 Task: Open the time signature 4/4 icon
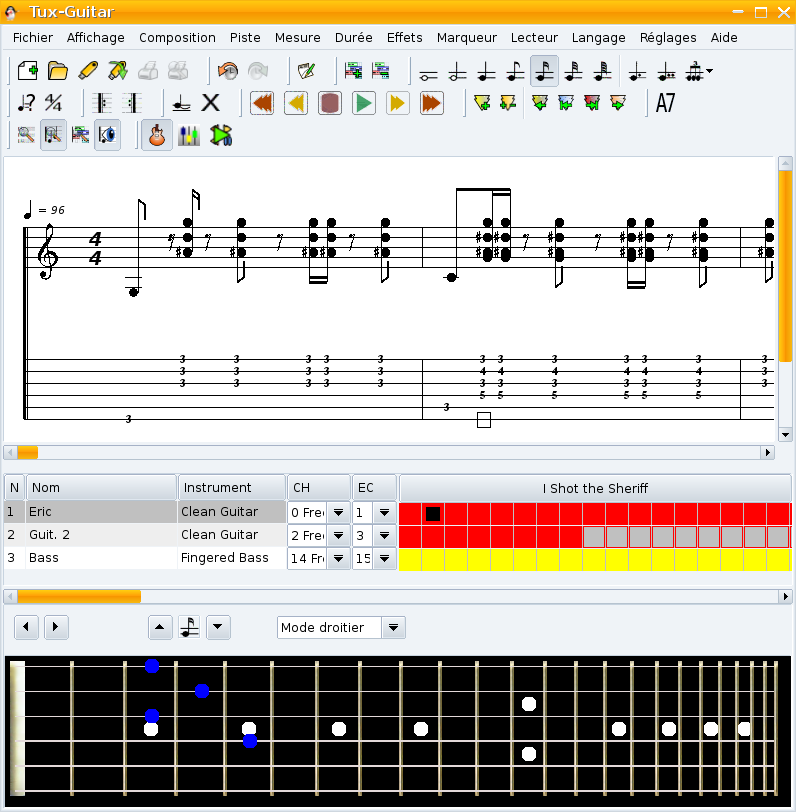pos(54,103)
